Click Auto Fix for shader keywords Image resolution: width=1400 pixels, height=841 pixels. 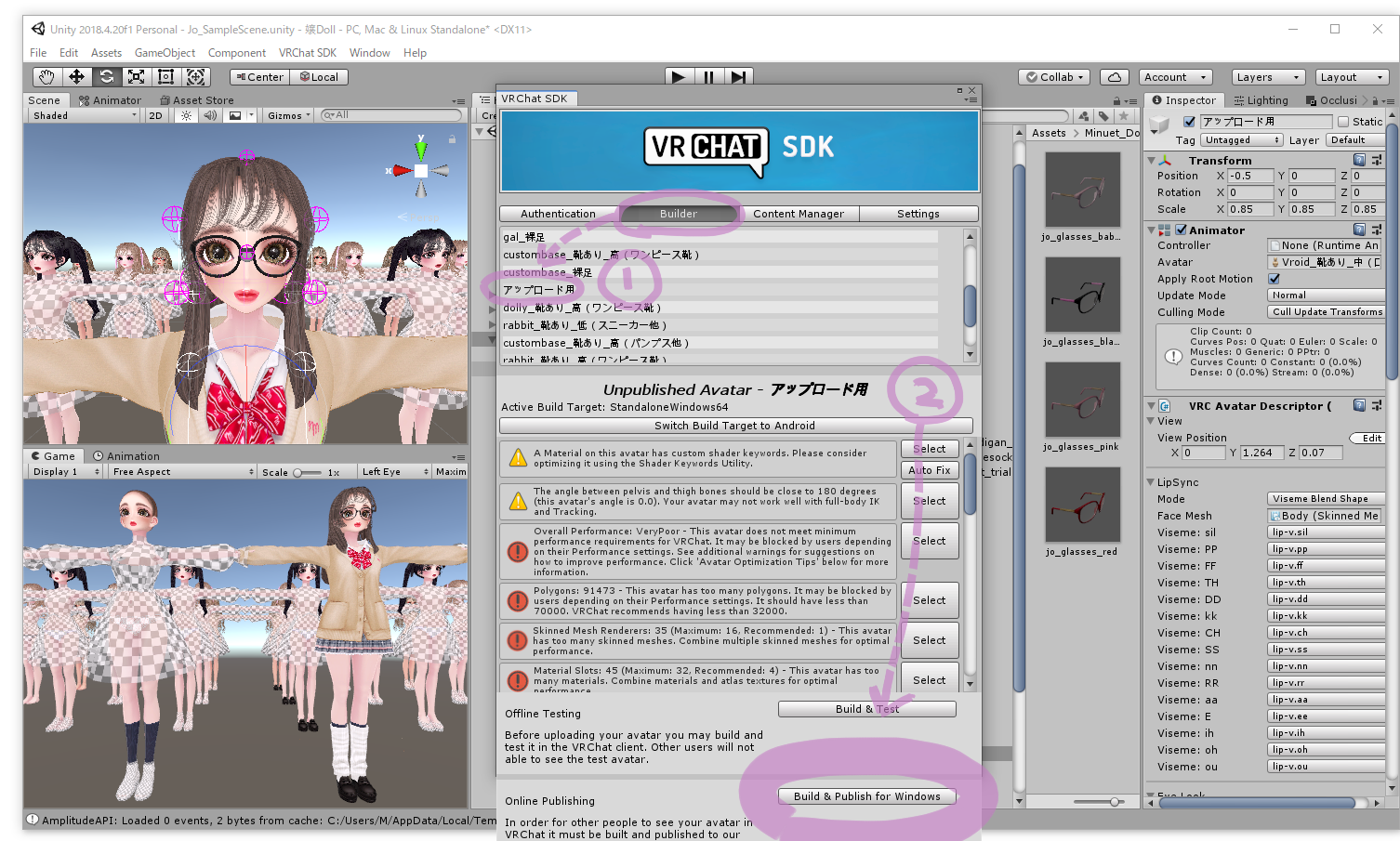click(x=930, y=470)
